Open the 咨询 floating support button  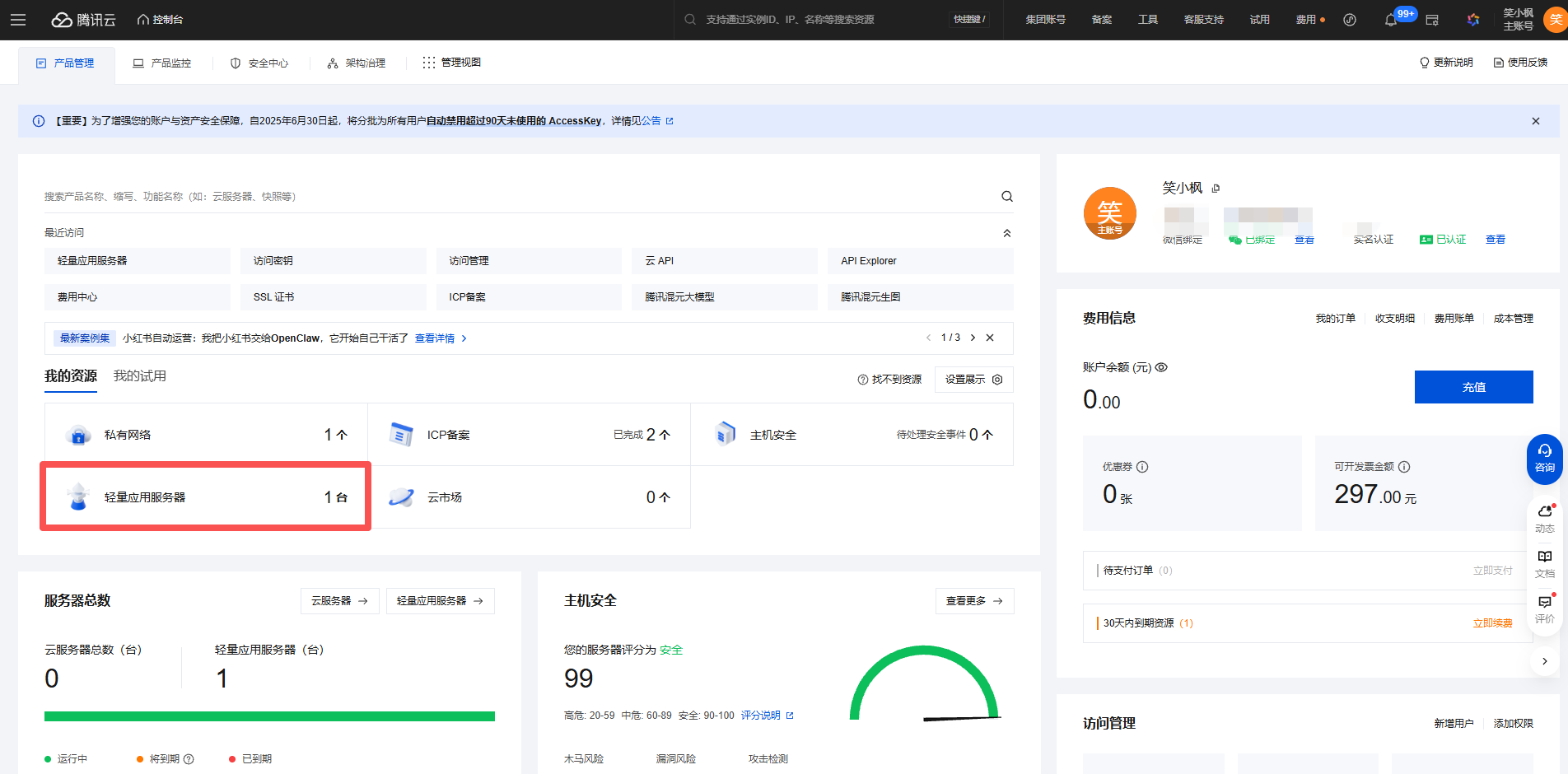(x=1544, y=459)
